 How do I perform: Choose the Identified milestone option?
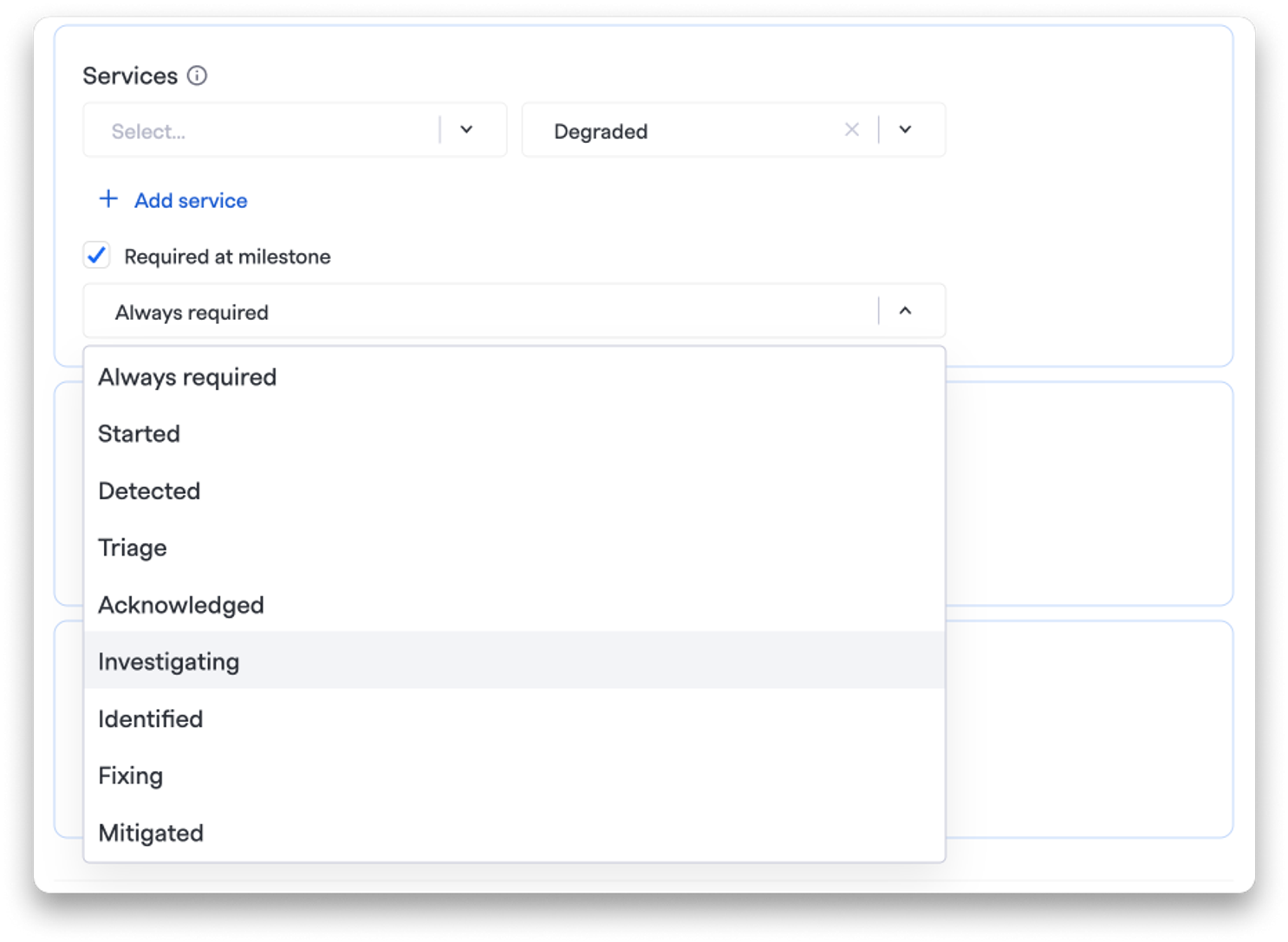tap(514, 718)
